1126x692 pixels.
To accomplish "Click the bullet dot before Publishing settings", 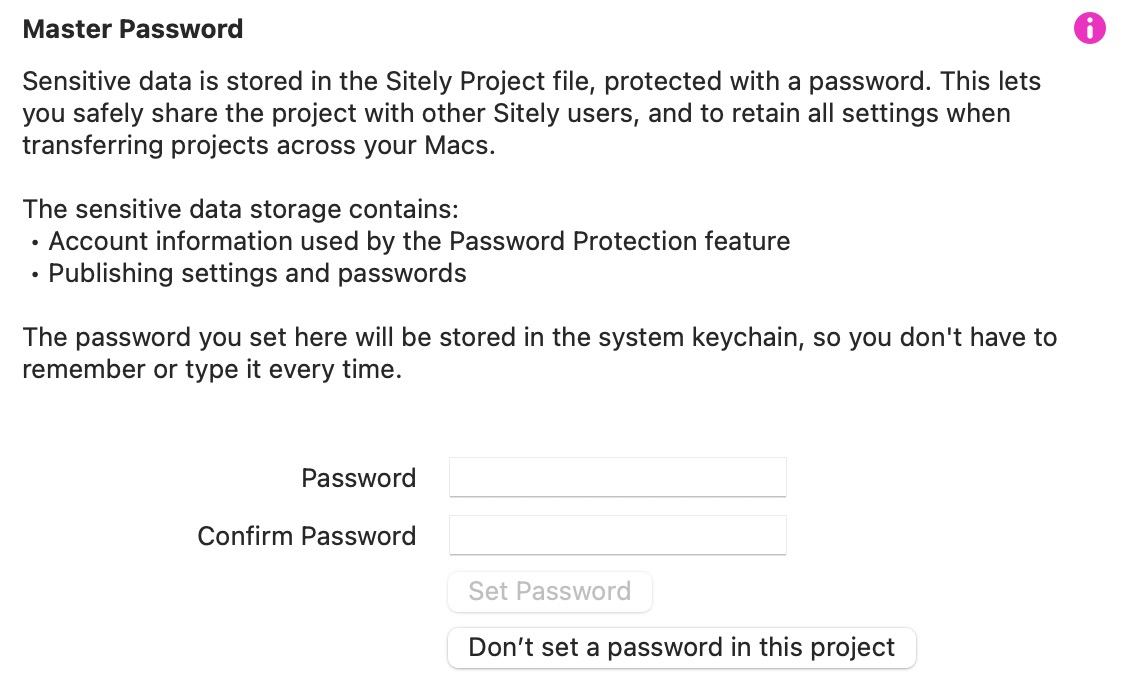I will tap(34, 275).
